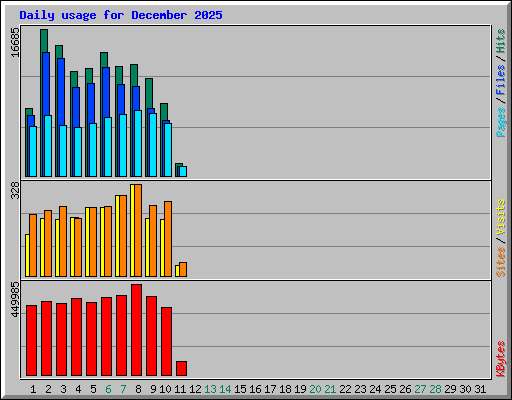Viewport: 512px width, 400px height.
Task: Click green weekend day 6 label
Action: click(108, 389)
